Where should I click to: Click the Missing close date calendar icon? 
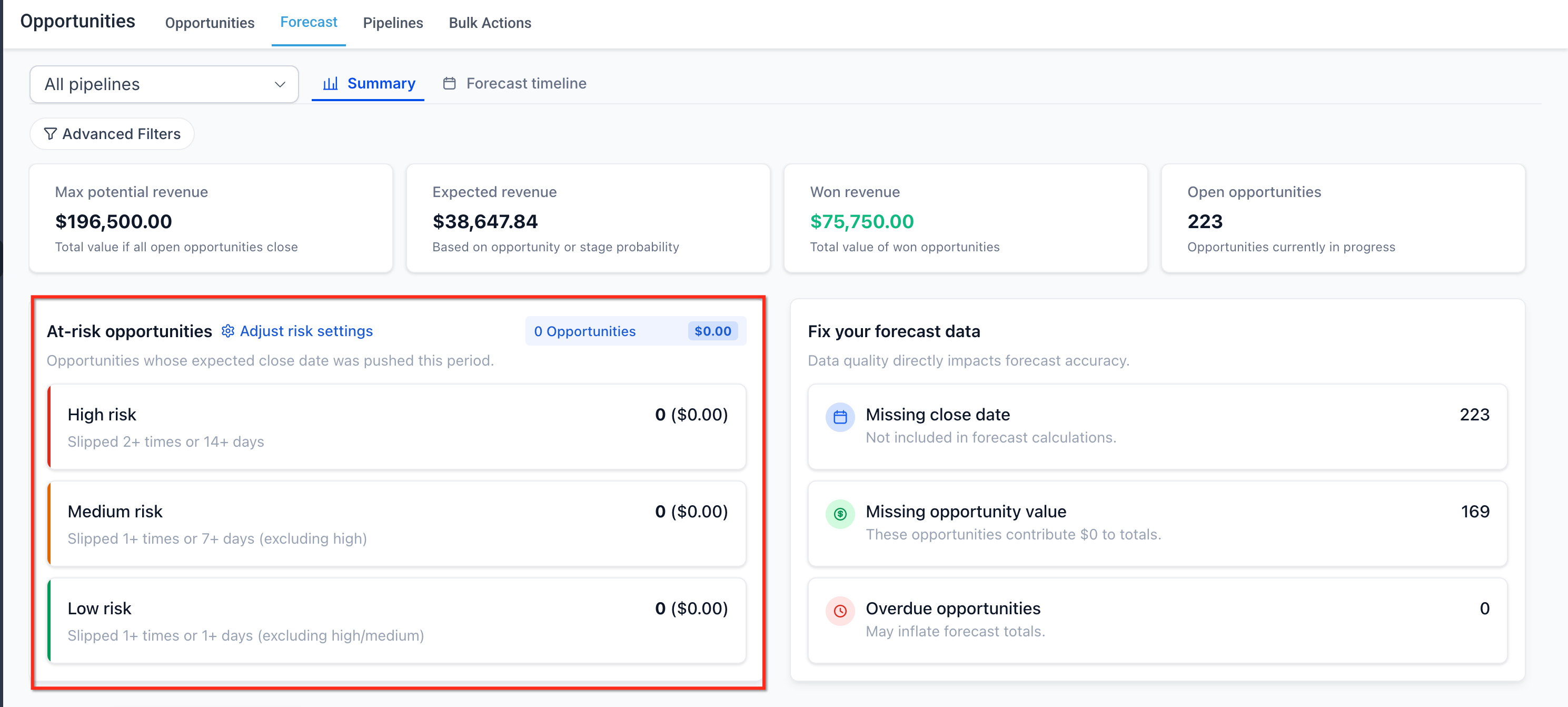840,417
